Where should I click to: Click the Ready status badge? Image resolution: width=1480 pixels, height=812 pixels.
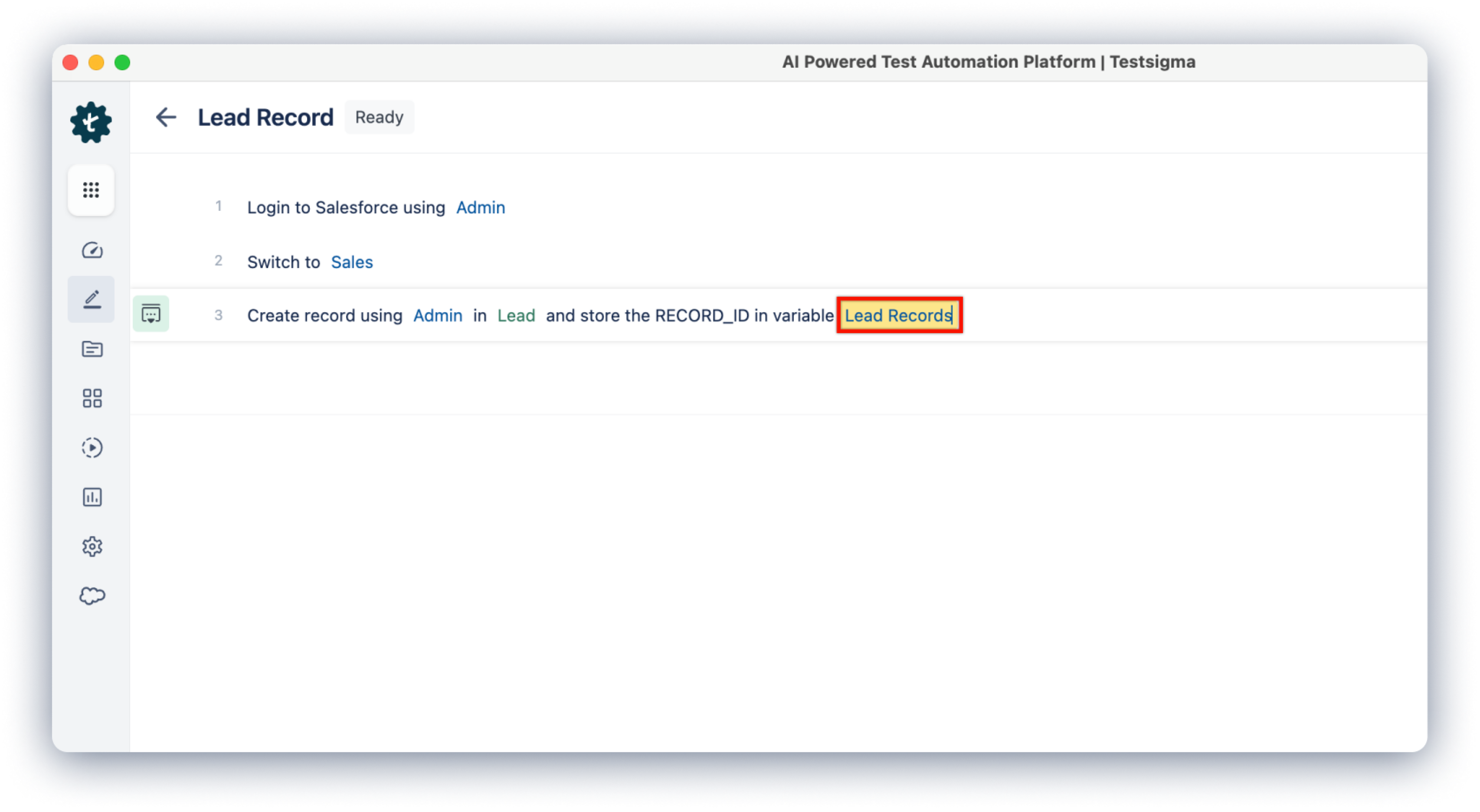(x=379, y=117)
